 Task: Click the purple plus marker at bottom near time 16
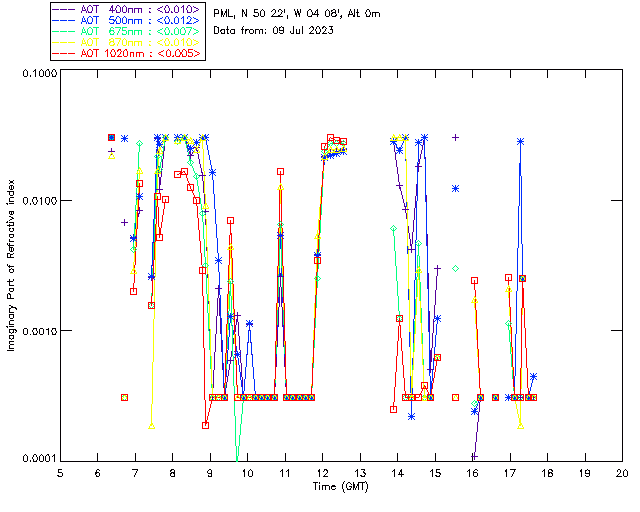pos(474,456)
